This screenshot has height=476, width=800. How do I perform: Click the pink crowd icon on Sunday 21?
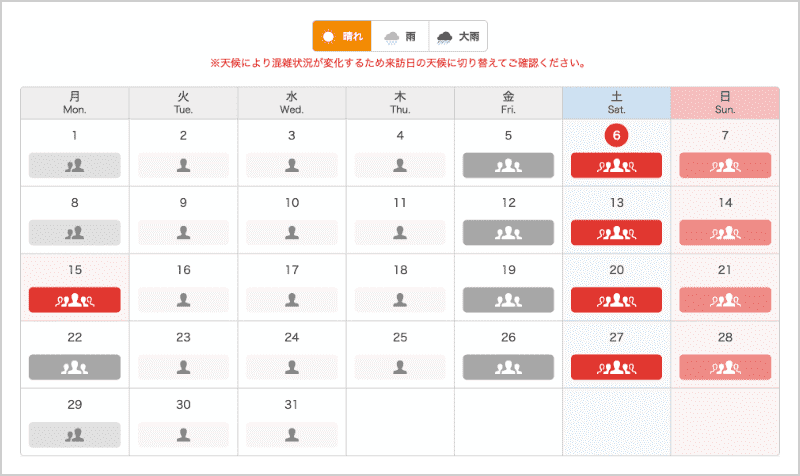[x=725, y=300]
